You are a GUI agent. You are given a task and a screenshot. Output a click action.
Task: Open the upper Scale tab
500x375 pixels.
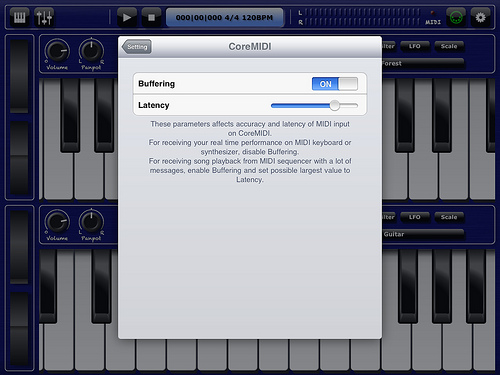pos(449,46)
